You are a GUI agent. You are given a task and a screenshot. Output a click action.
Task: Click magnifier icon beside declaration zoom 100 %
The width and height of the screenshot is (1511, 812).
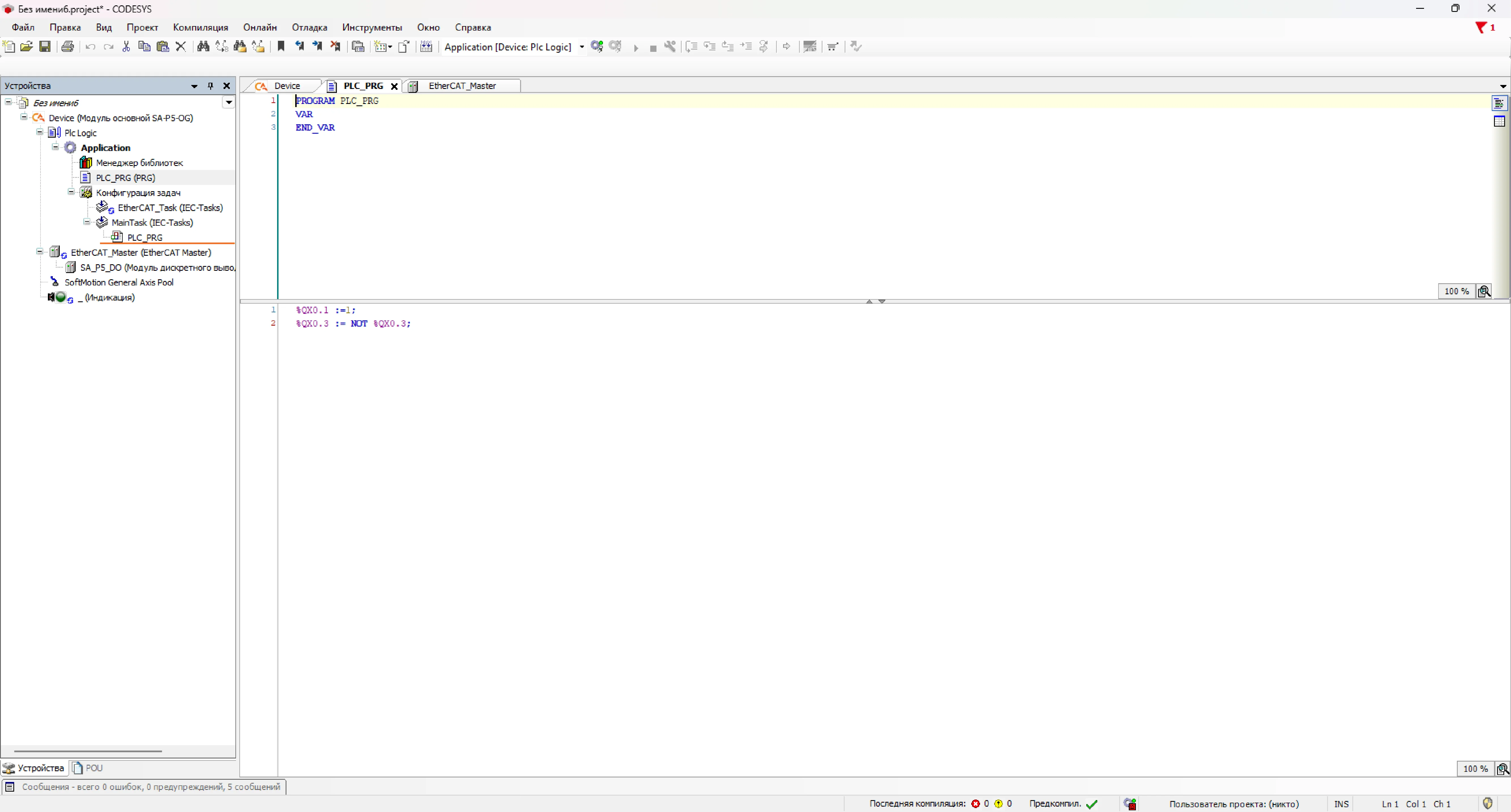click(x=1484, y=291)
